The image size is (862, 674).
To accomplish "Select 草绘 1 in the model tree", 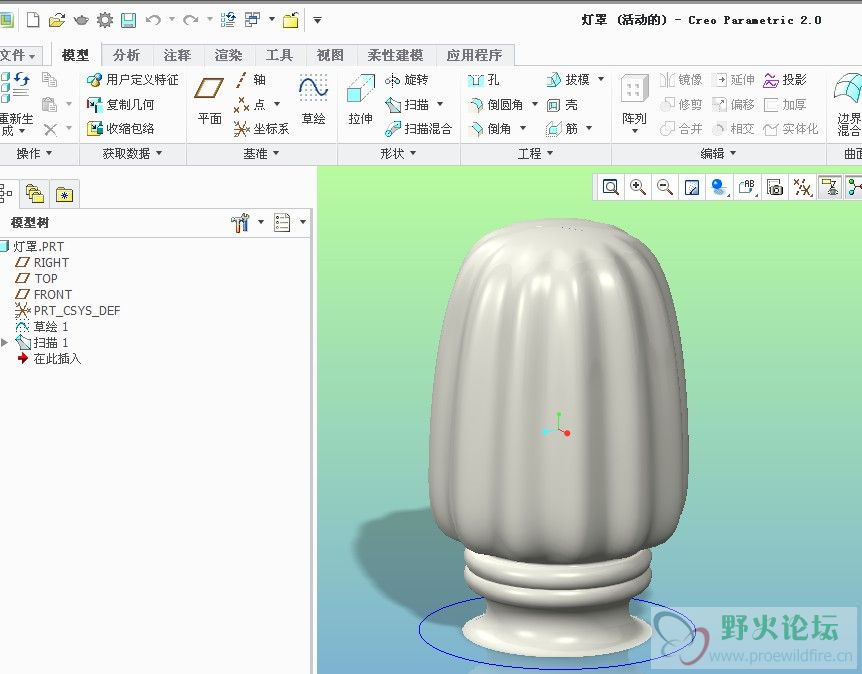I will coord(42,327).
